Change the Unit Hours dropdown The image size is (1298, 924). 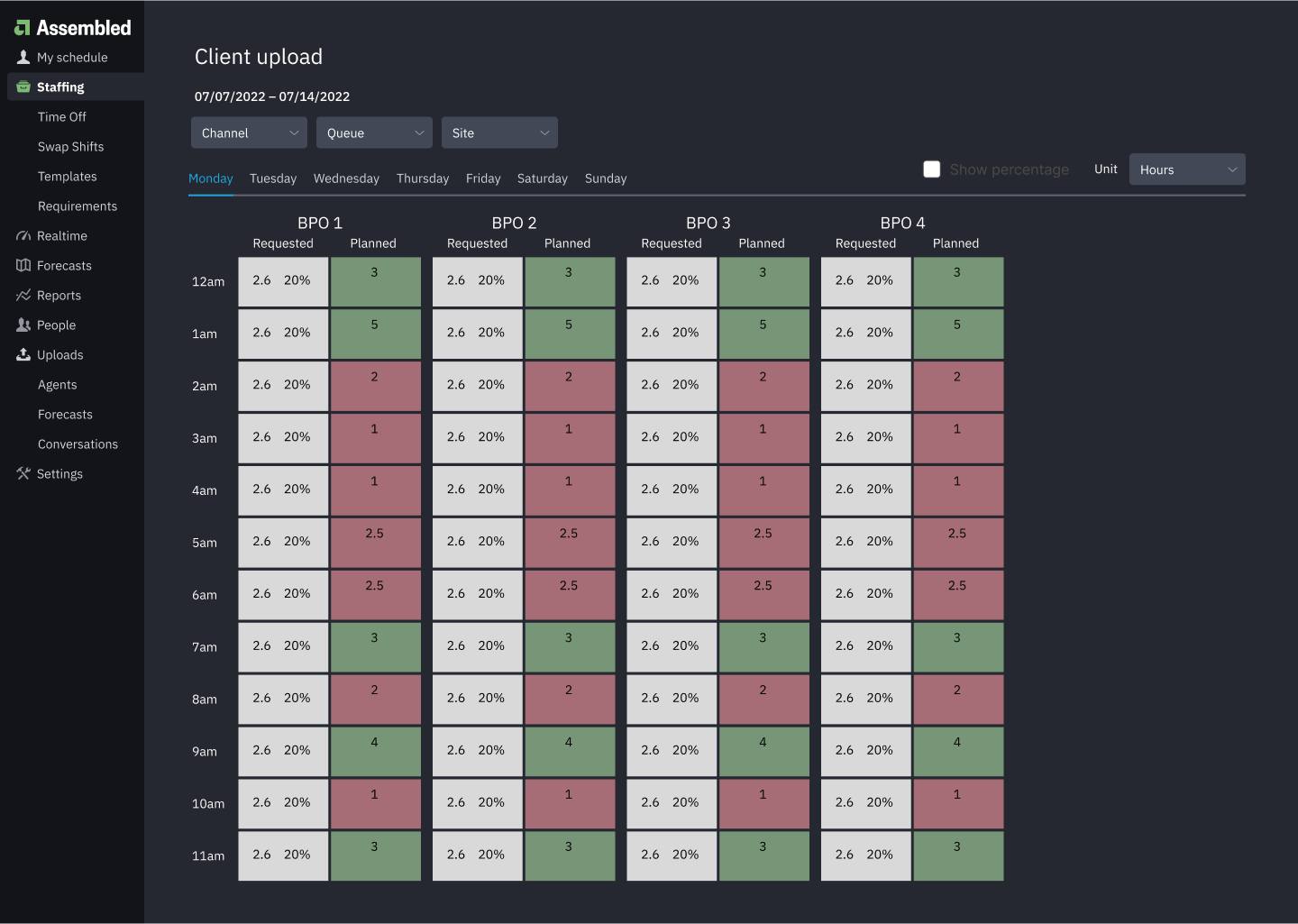click(1186, 169)
